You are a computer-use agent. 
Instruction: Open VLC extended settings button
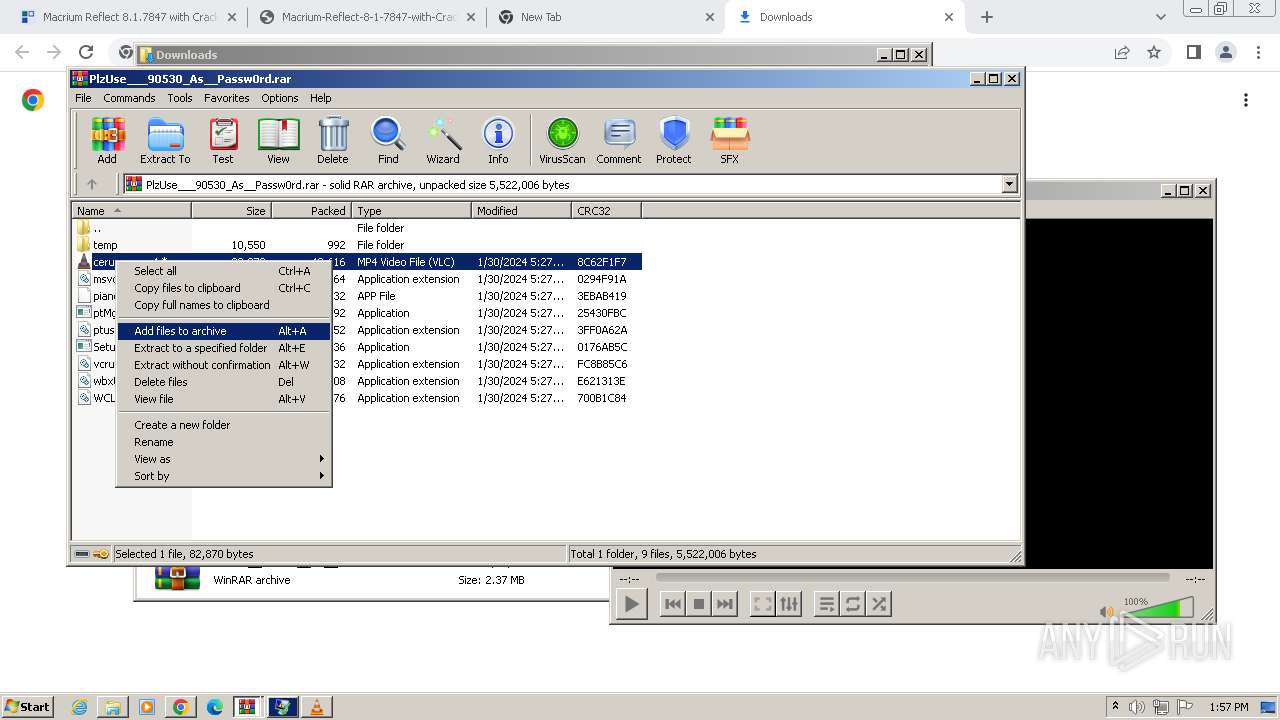[789, 604]
